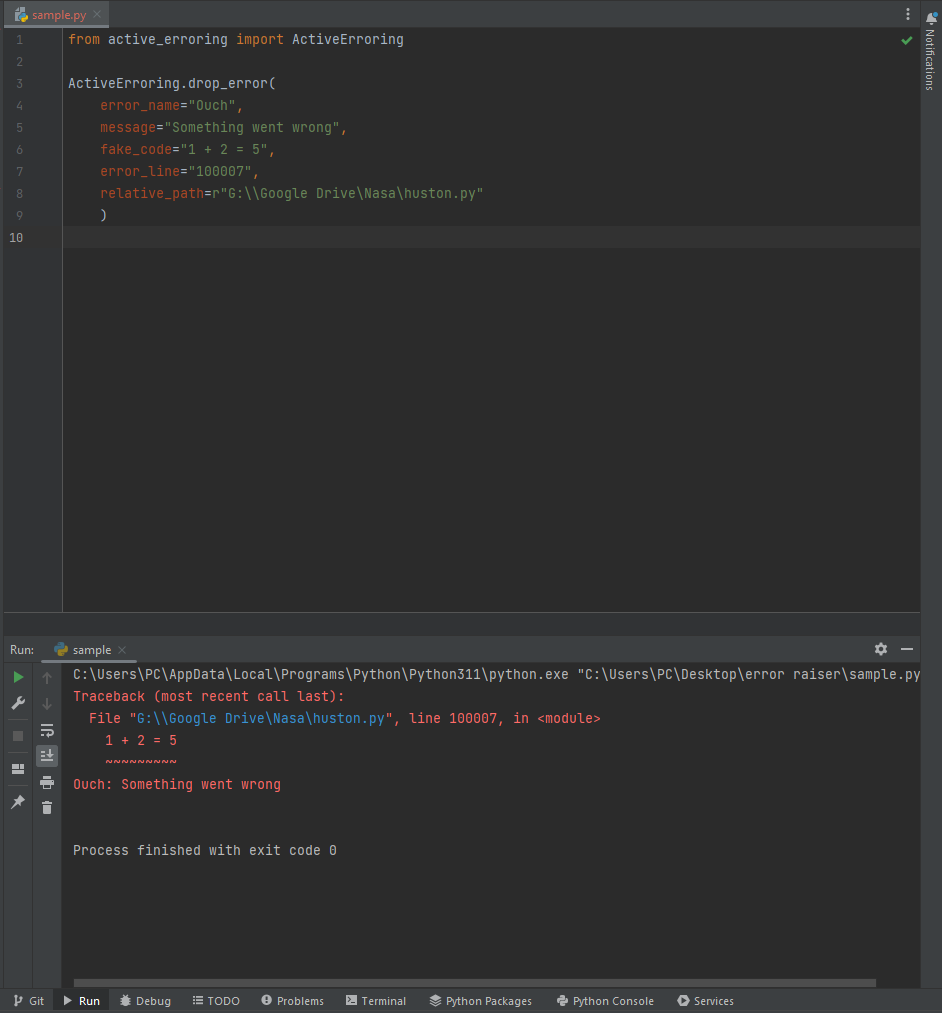Click the green inspection checkmark indicator
This screenshot has height=1013, width=942.
(x=907, y=40)
